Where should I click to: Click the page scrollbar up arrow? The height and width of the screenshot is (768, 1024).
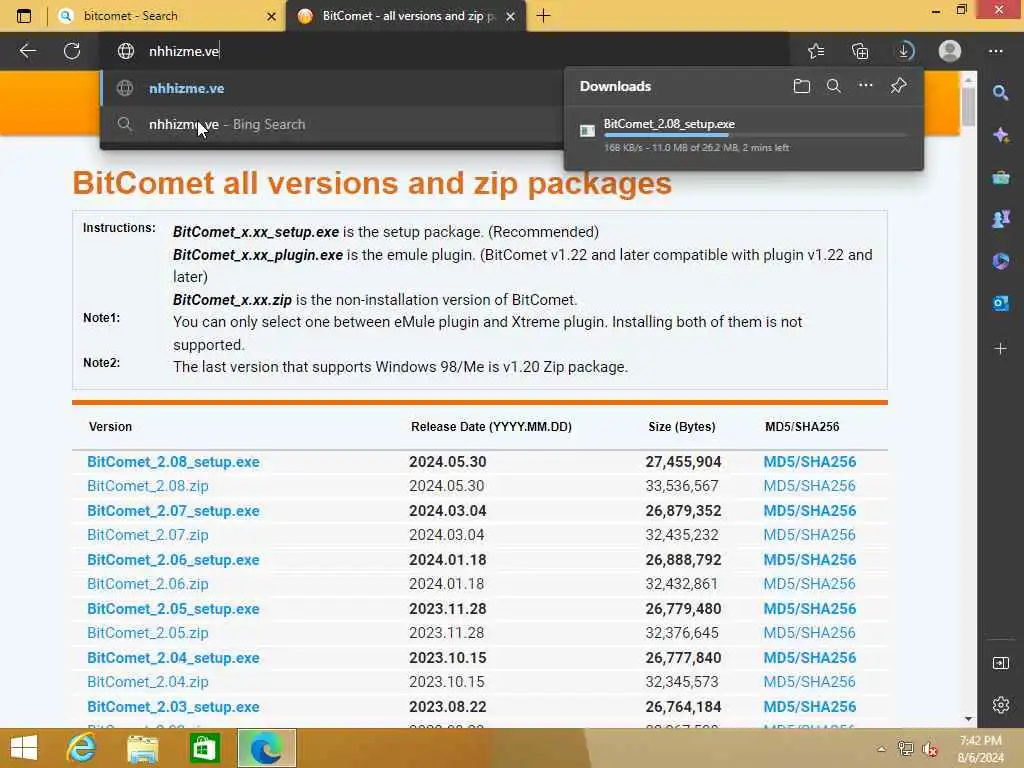click(x=968, y=79)
